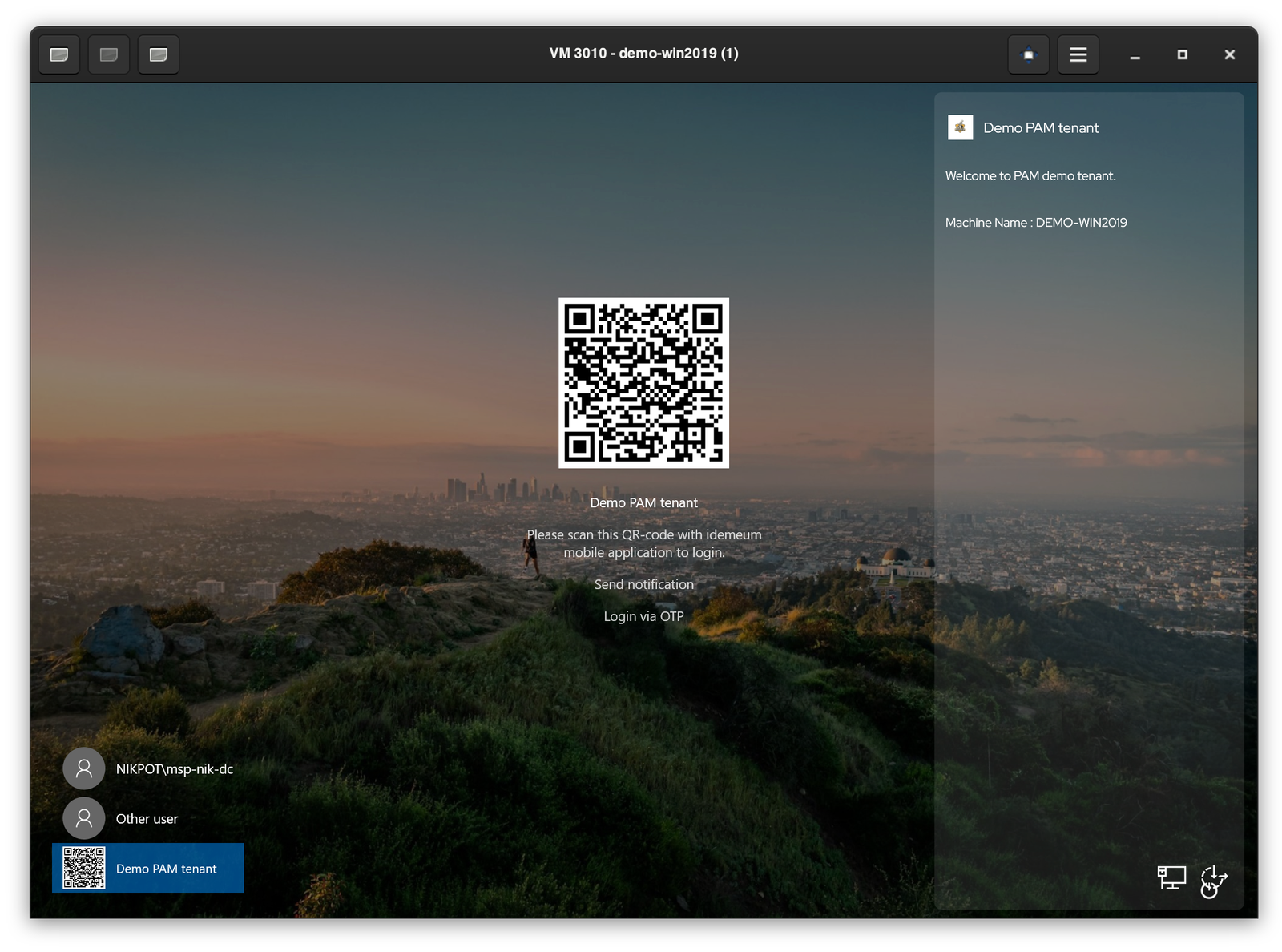Choose the Other user account label
1282x952 pixels.
[147, 819]
